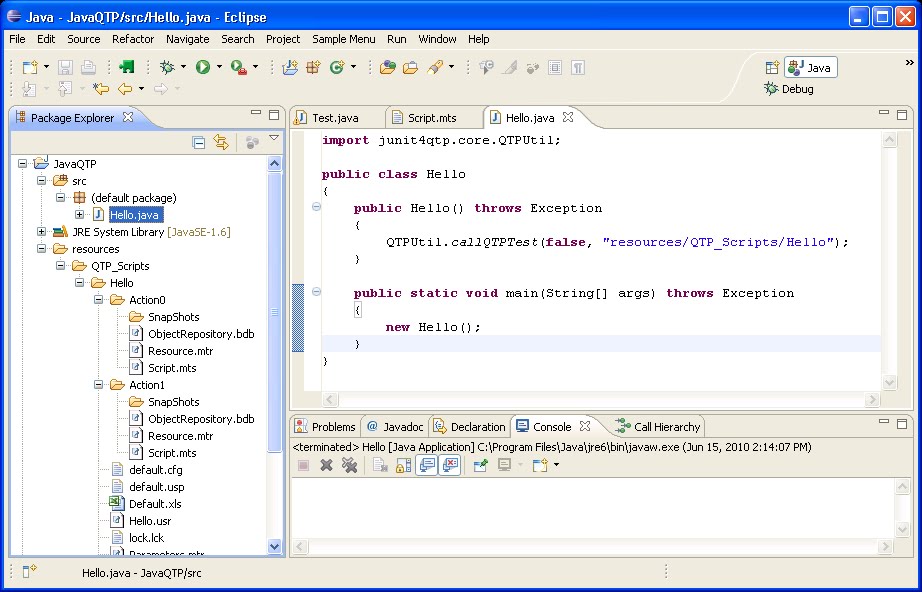Open the Run button dropdown arrow

tap(219, 68)
